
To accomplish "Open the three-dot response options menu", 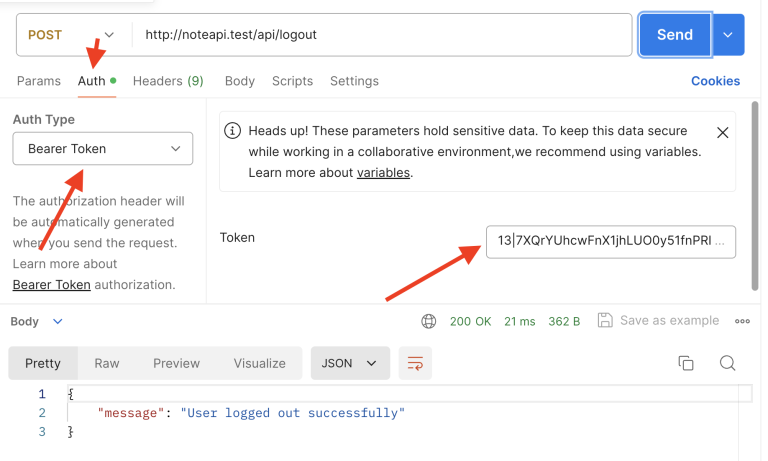I will tap(742, 321).
